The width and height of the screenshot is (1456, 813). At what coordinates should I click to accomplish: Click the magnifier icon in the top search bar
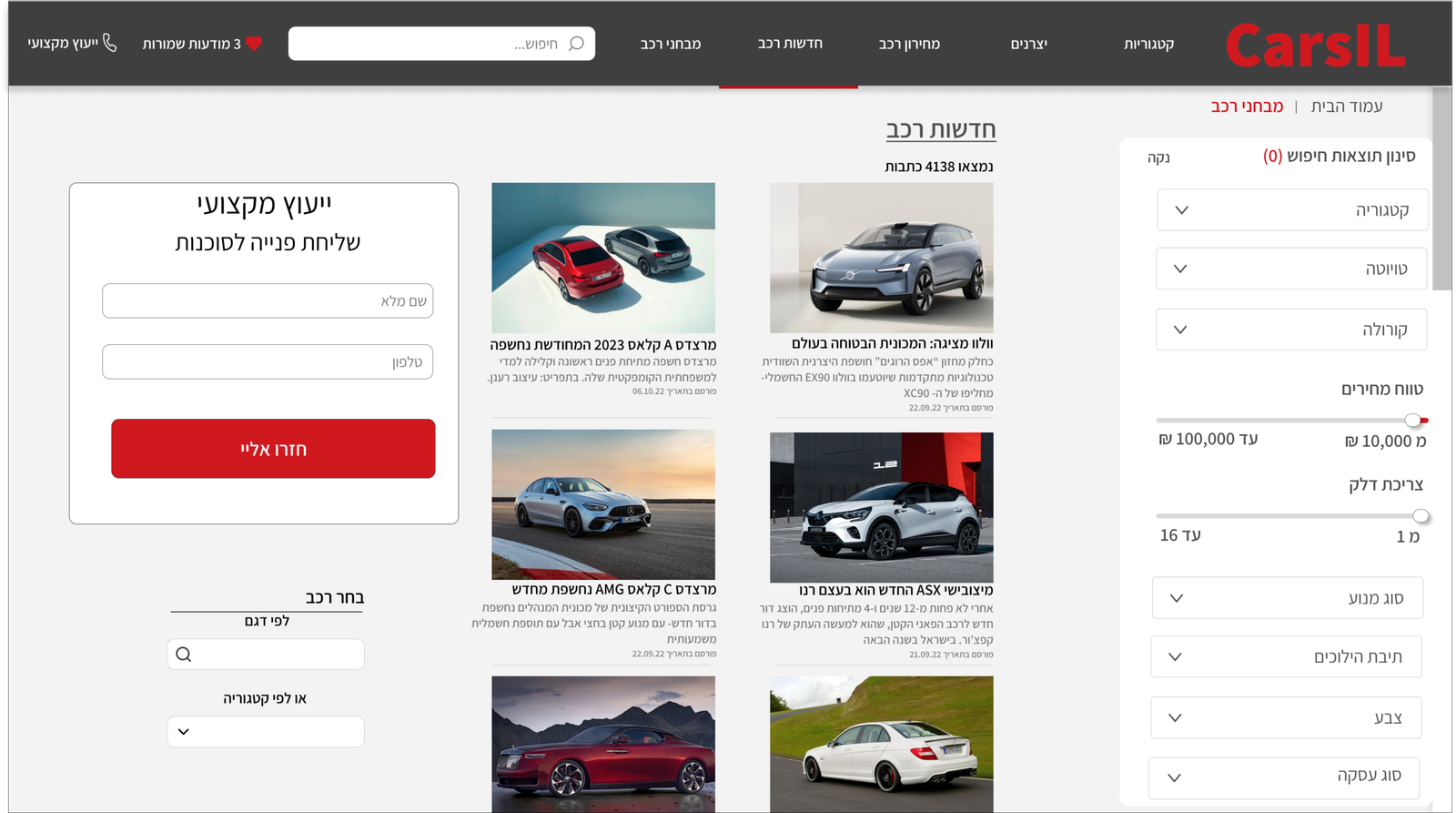tap(576, 44)
